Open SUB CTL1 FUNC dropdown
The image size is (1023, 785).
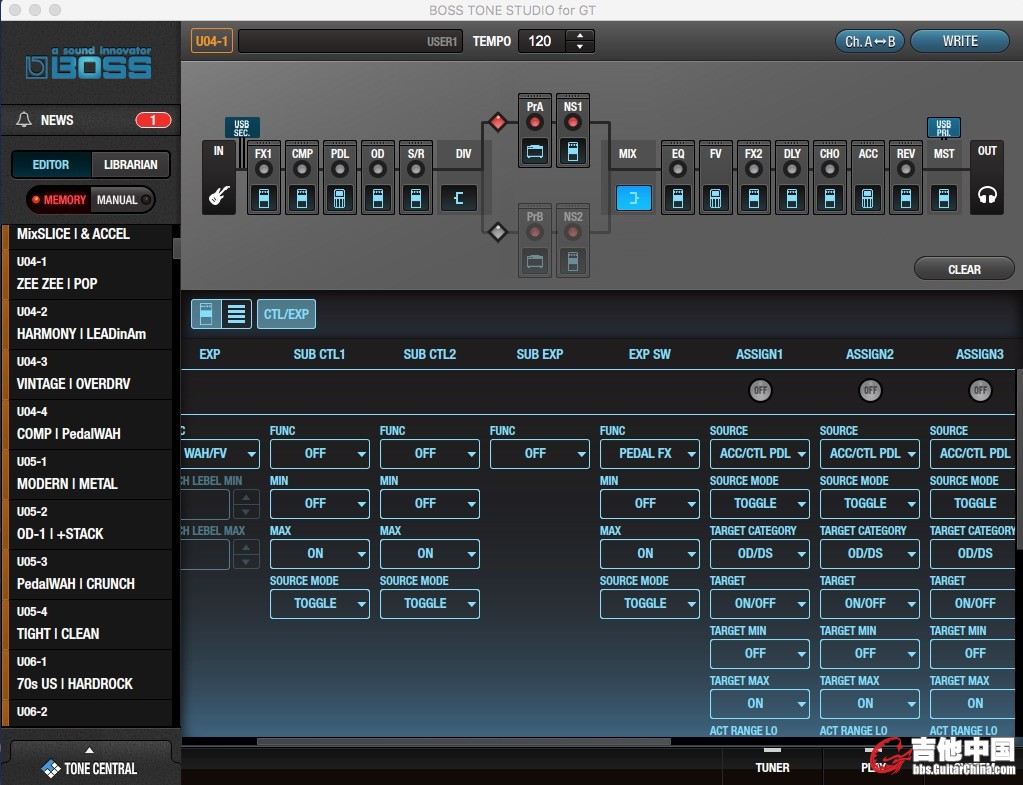click(x=320, y=454)
